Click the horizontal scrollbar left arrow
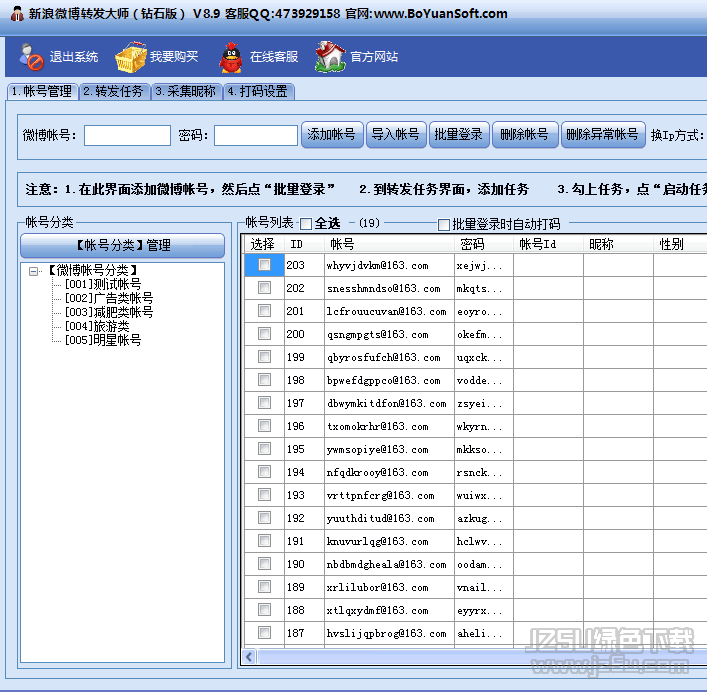 (x=249, y=656)
